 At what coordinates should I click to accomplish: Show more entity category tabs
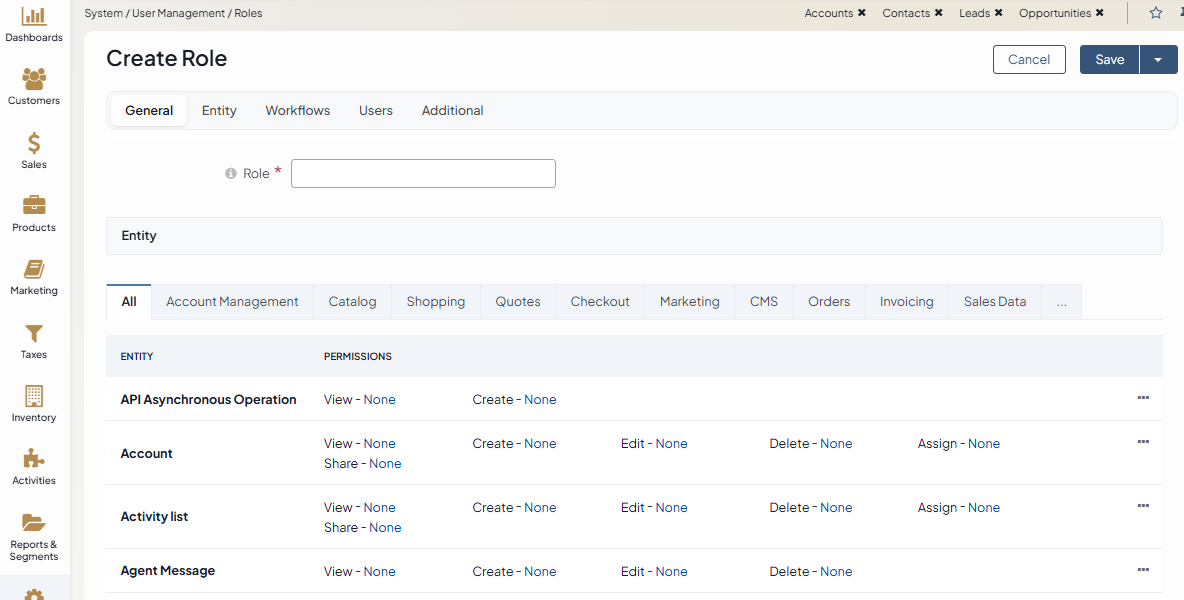(x=1061, y=302)
